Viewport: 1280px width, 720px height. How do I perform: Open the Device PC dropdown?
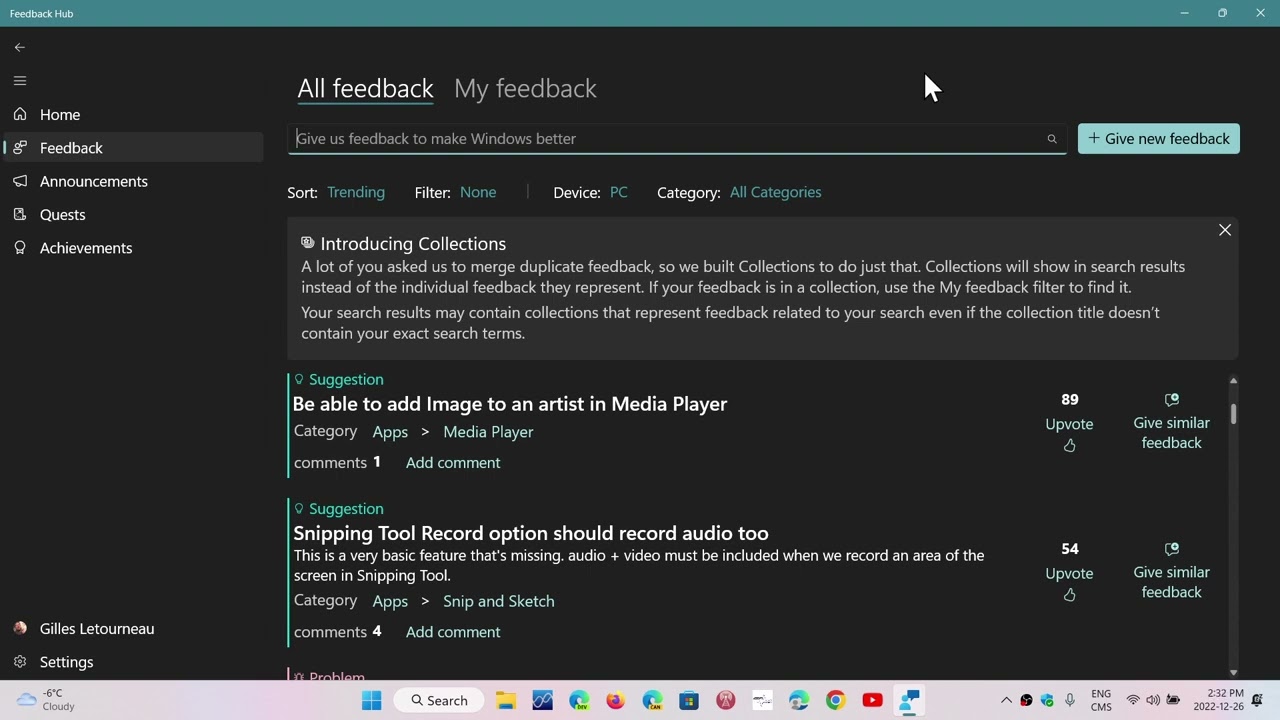pos(619,192)
